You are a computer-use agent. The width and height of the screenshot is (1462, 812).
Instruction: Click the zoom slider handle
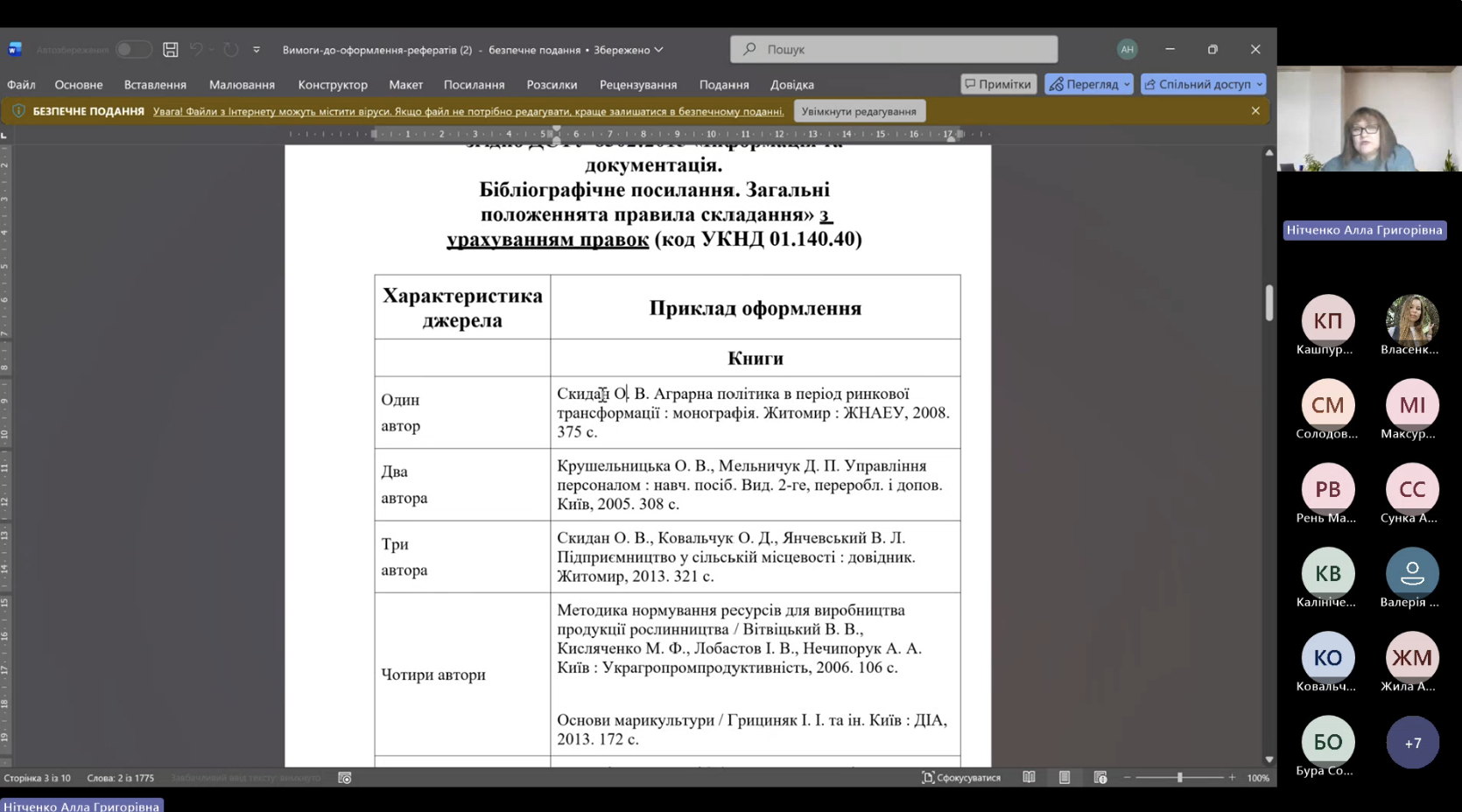tap(1179, 778)
